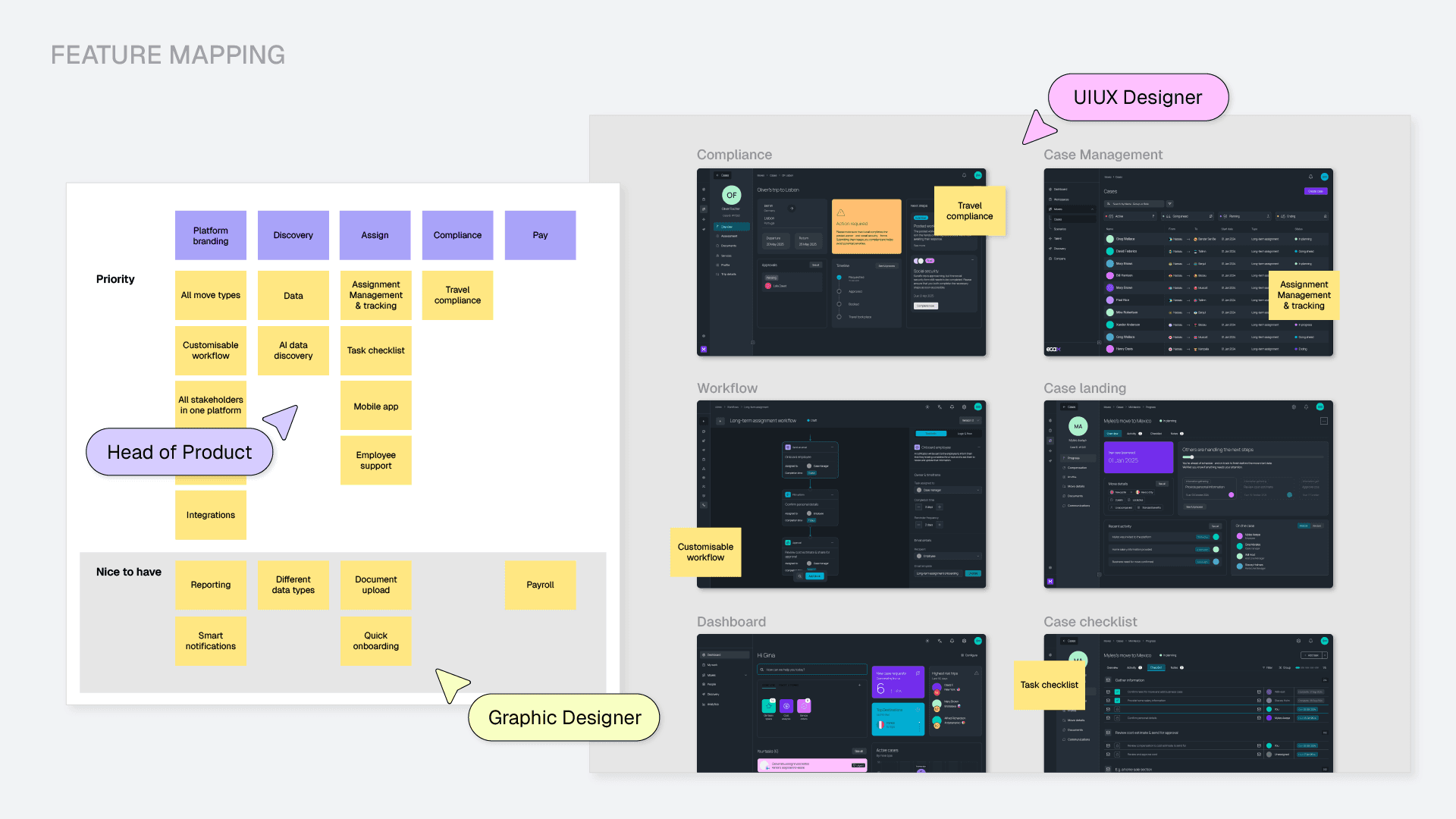Click the purple logo icon bottom-left of Compliance
The height and width of the screenshot is (819, 1456).
pyautogui.click(x=703, y=350)
